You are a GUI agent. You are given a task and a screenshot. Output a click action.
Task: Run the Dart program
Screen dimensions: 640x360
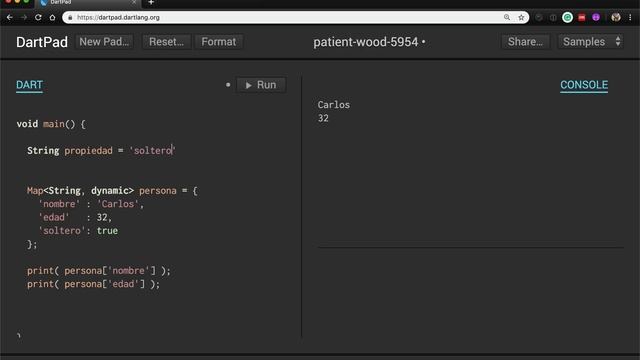[x=261, y=85]
